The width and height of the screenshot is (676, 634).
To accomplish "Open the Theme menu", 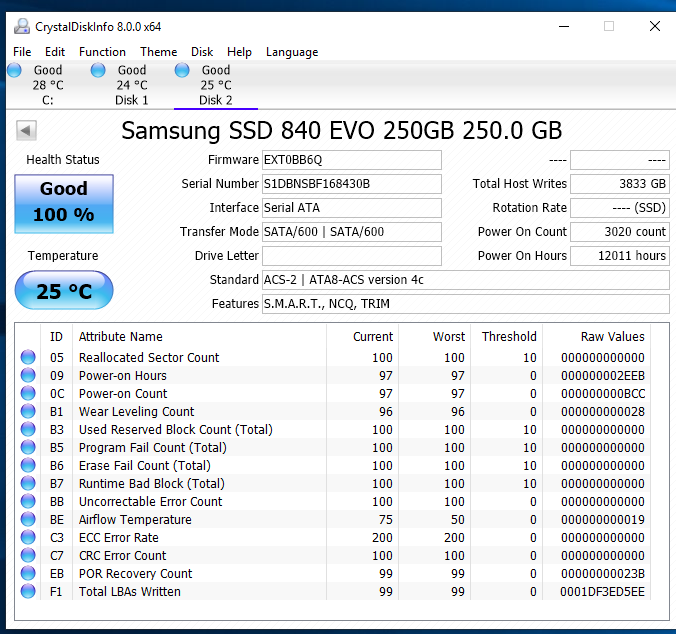I will (158, 52).
